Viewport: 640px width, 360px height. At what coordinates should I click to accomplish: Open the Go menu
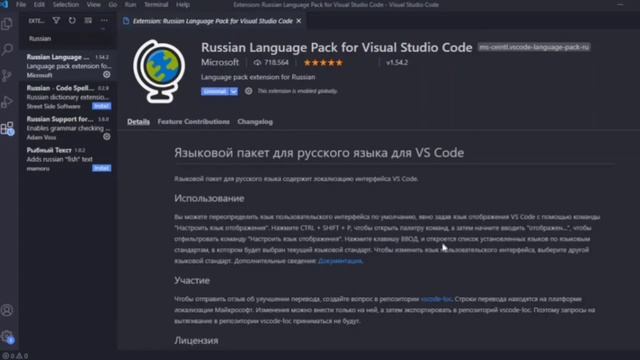point(113,4)
